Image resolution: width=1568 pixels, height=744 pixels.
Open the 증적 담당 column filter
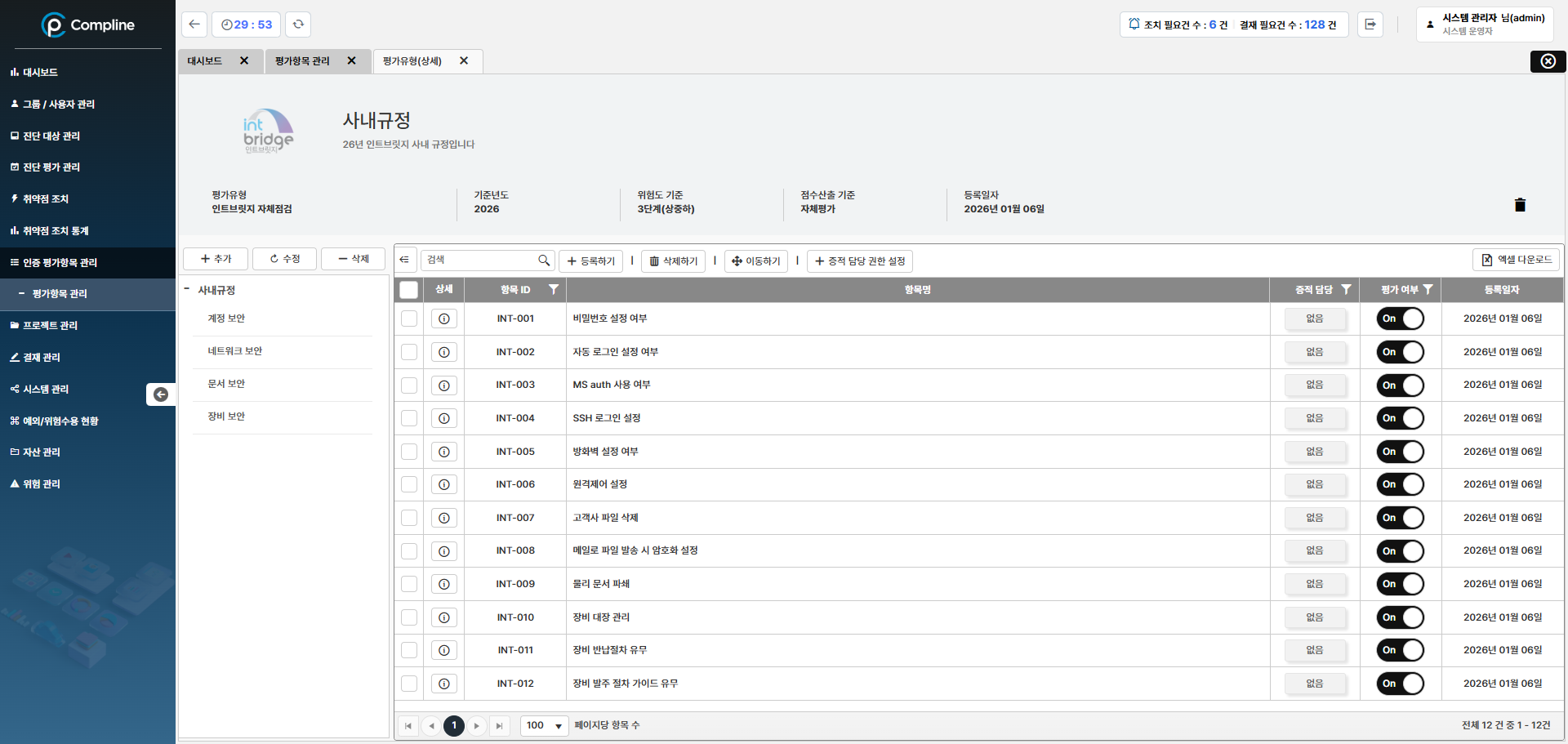(x=1347, y=289)
